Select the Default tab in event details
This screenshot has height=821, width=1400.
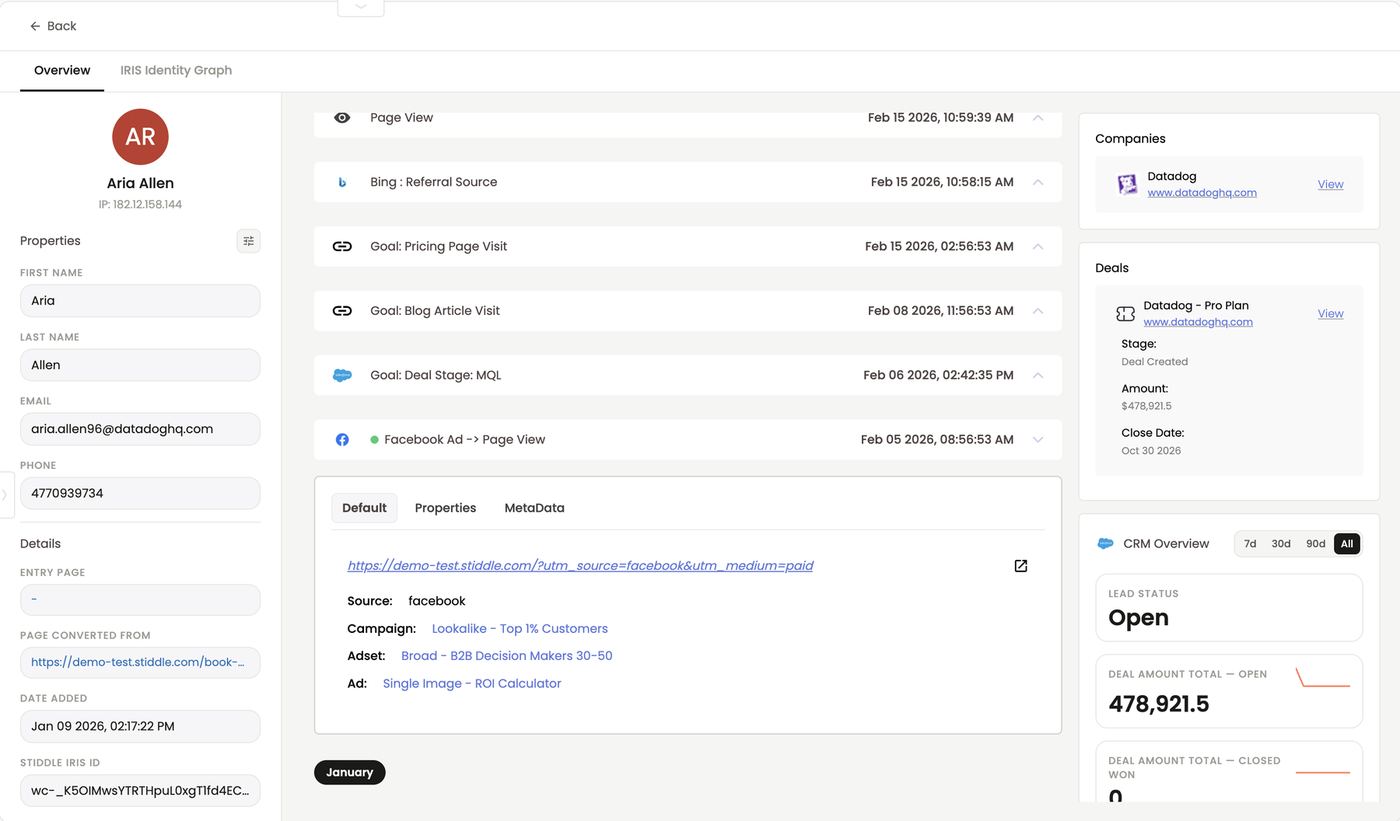click(364, 508)
